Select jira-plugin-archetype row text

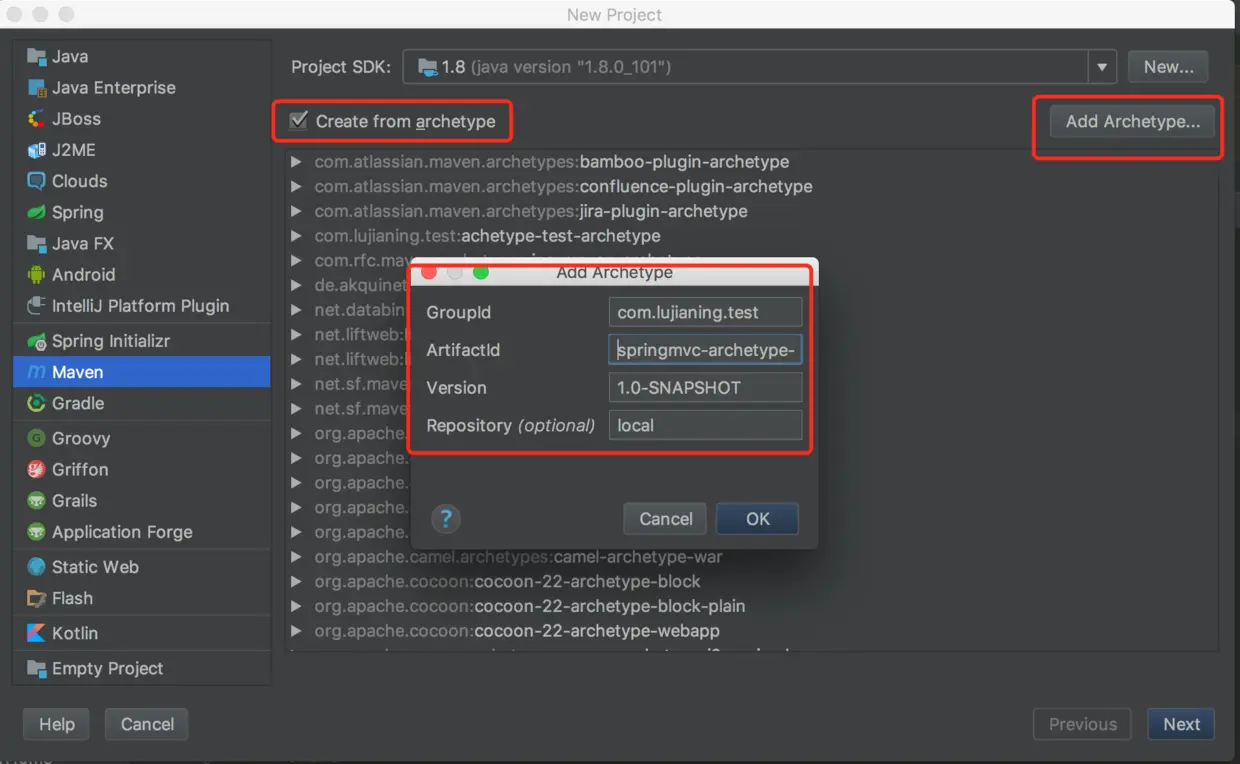click(x=531, y=211)
